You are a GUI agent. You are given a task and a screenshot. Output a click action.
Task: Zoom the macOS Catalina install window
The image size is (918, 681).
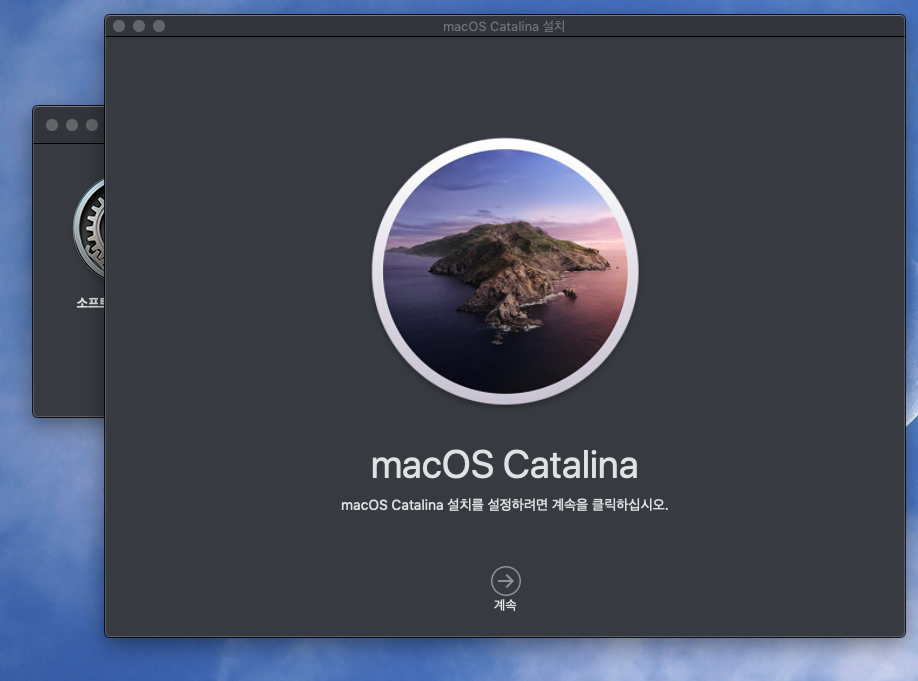click(x=159, y=26)
